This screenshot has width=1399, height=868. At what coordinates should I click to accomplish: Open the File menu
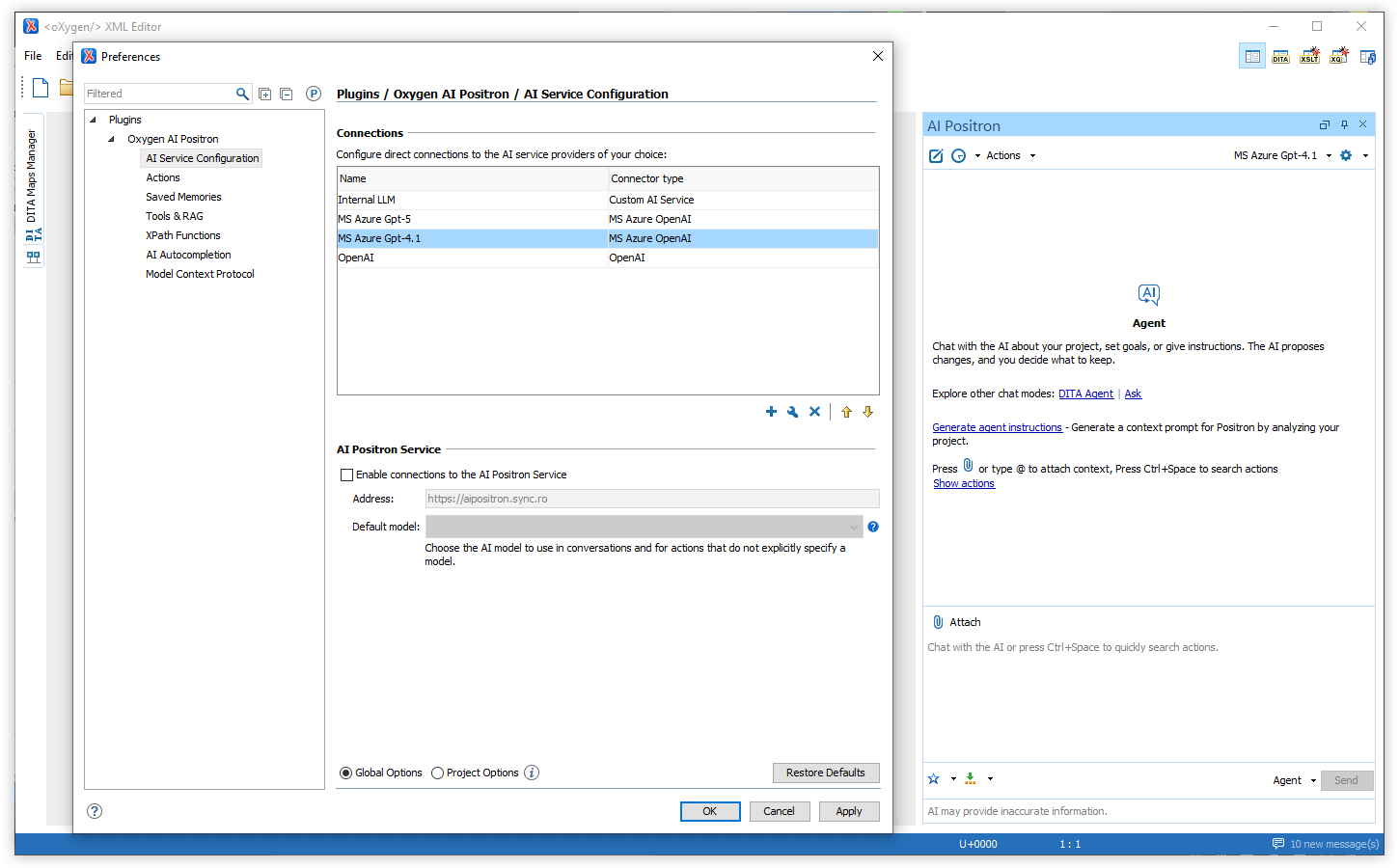click(33, 56)
